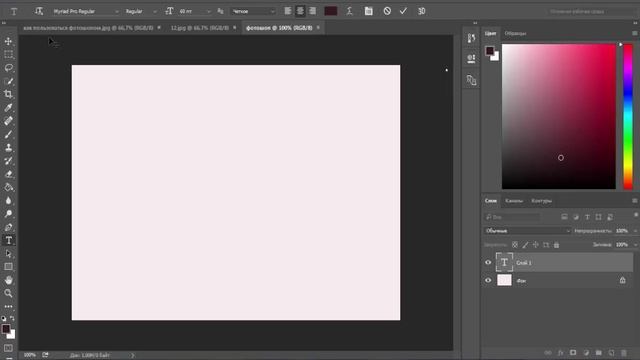The image size is (640, 360).
Task: Select the History Brush tool
Action: tap(8, 161)
